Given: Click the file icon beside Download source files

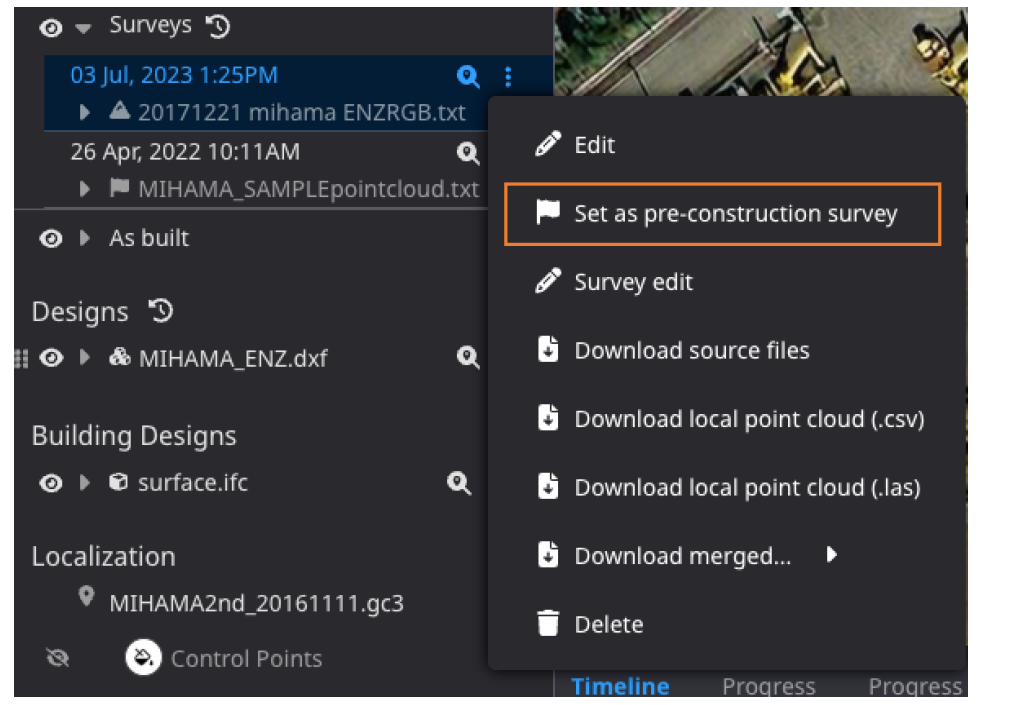Looking at the screenshot, I should coord(548,349).
